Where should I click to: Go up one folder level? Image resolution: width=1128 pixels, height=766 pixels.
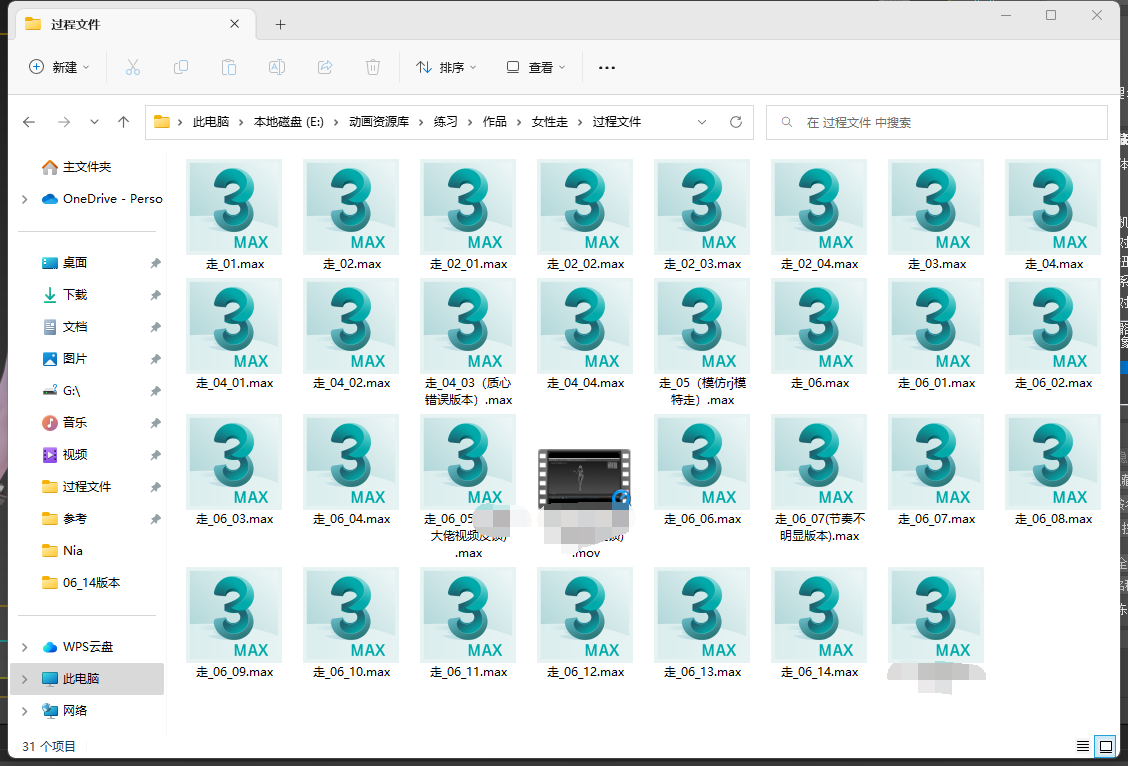pos(124,122)
